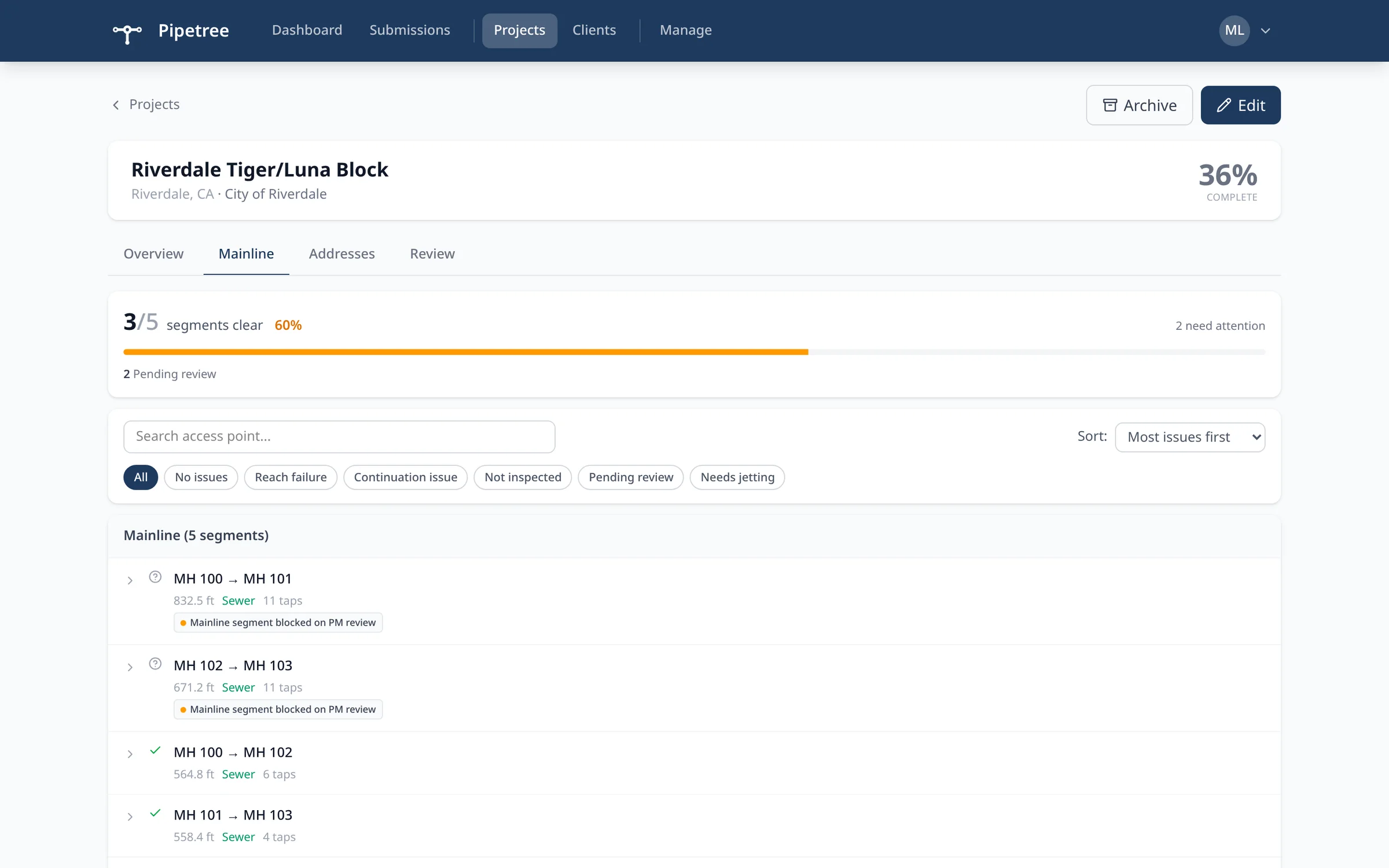
Task: Expand the MH 101 → MH 103 segment row
Action: (130, 816)
